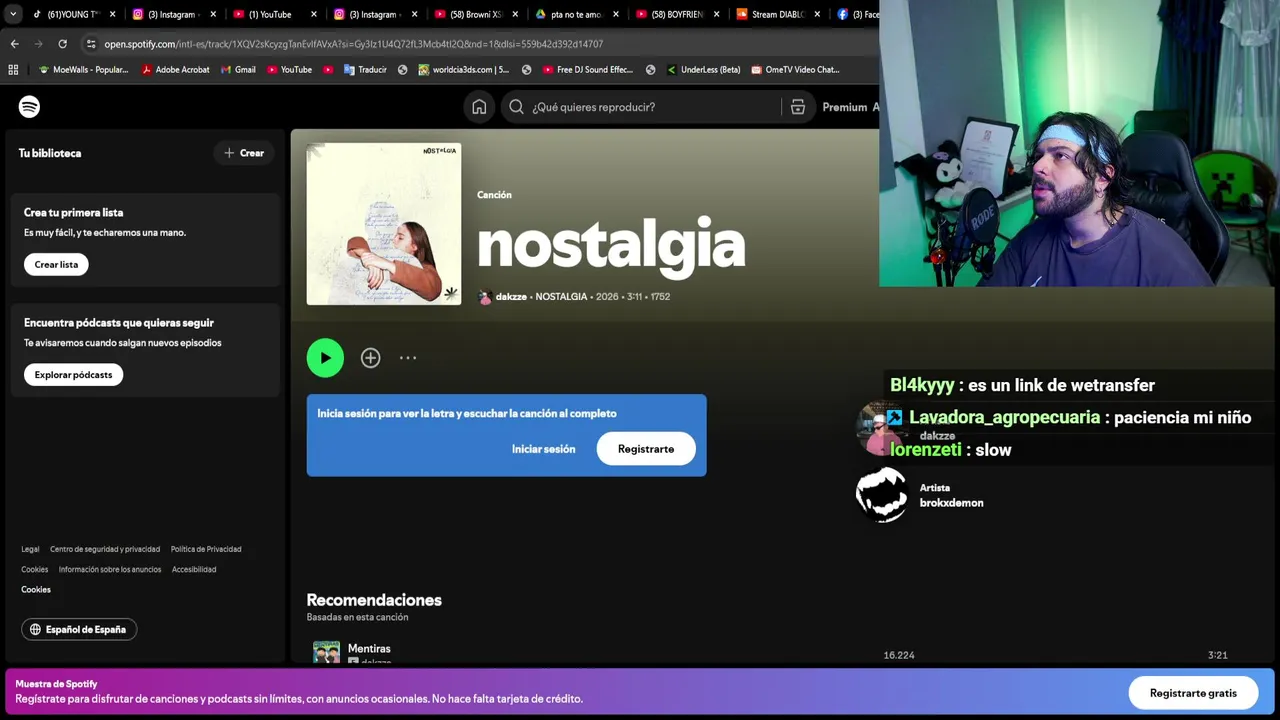Image resolution: width=1280 pixels, height=720 pixels.
Task: Click the Mentiras track thumbnail
Action: coord(326,652)
